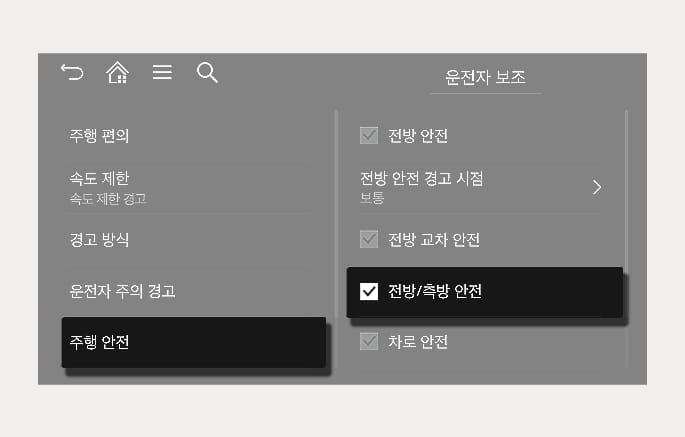Click the 운전자 보조 title tab
The height and width of the screenshot is (437, 685).
(x=485, y=77)
